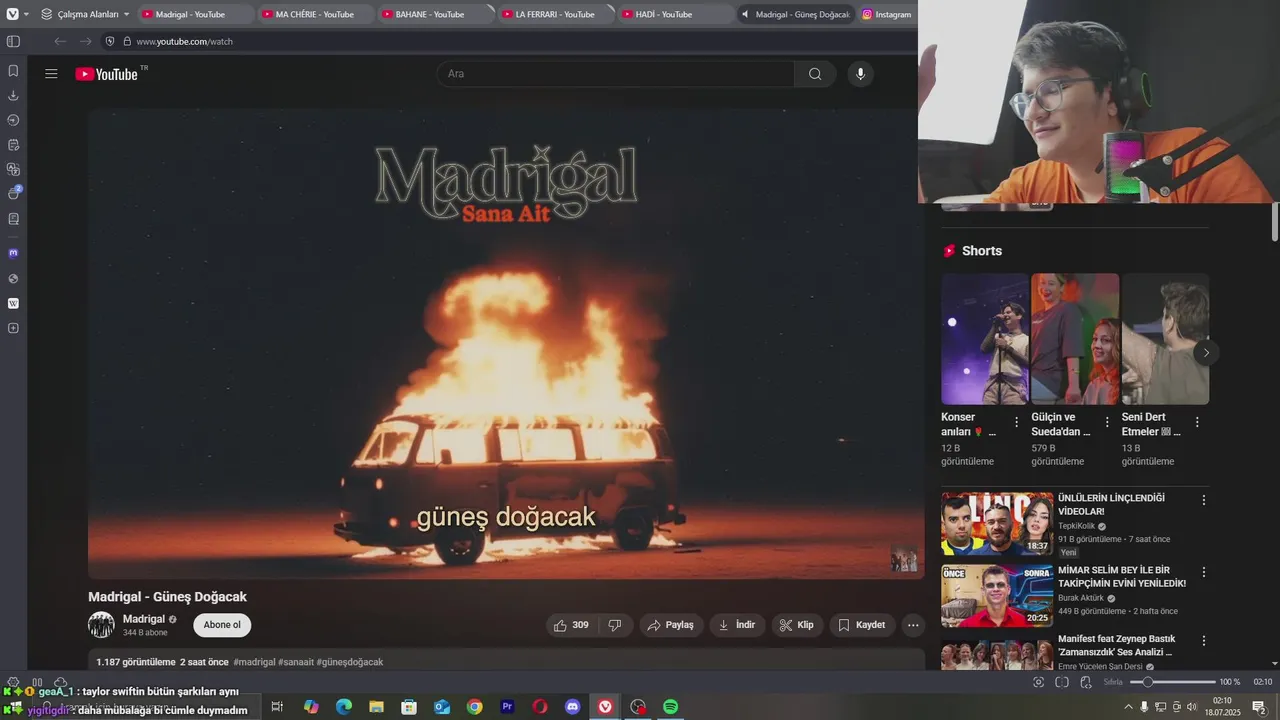
Task: Go forward using the forward arrow
Action: click(86, 41)
